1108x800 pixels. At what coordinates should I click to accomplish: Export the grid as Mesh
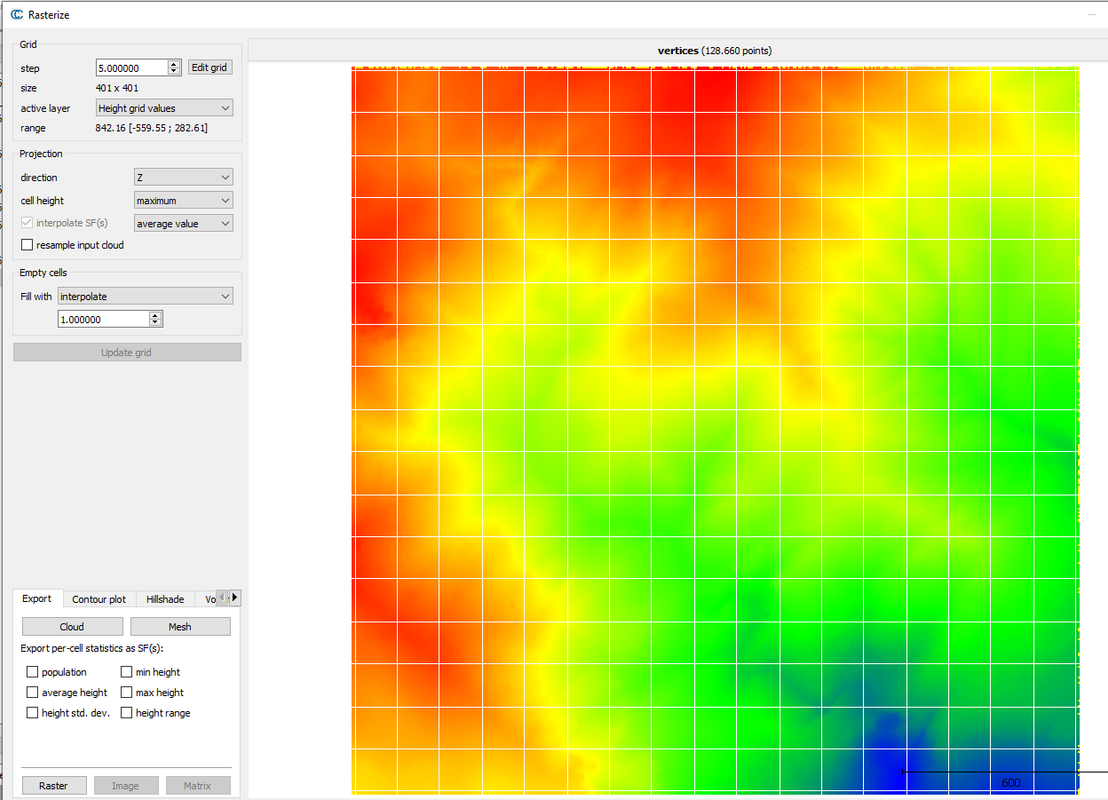pos(180,627)
